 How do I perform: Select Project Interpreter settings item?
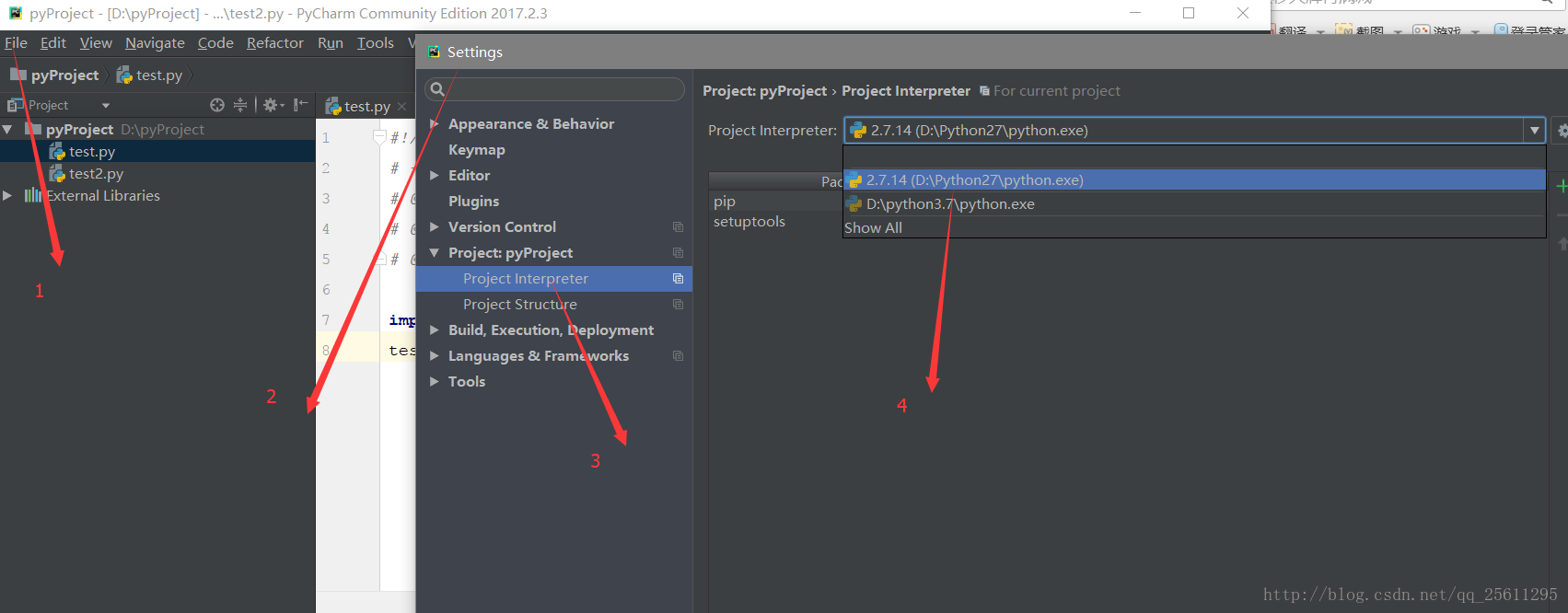coord(553,279)
